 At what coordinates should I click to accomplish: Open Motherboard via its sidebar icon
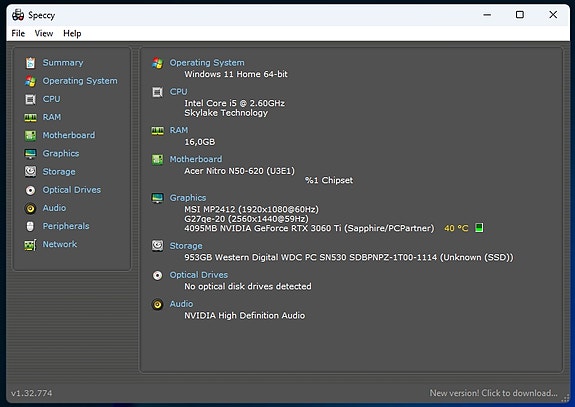coord(30,136)
